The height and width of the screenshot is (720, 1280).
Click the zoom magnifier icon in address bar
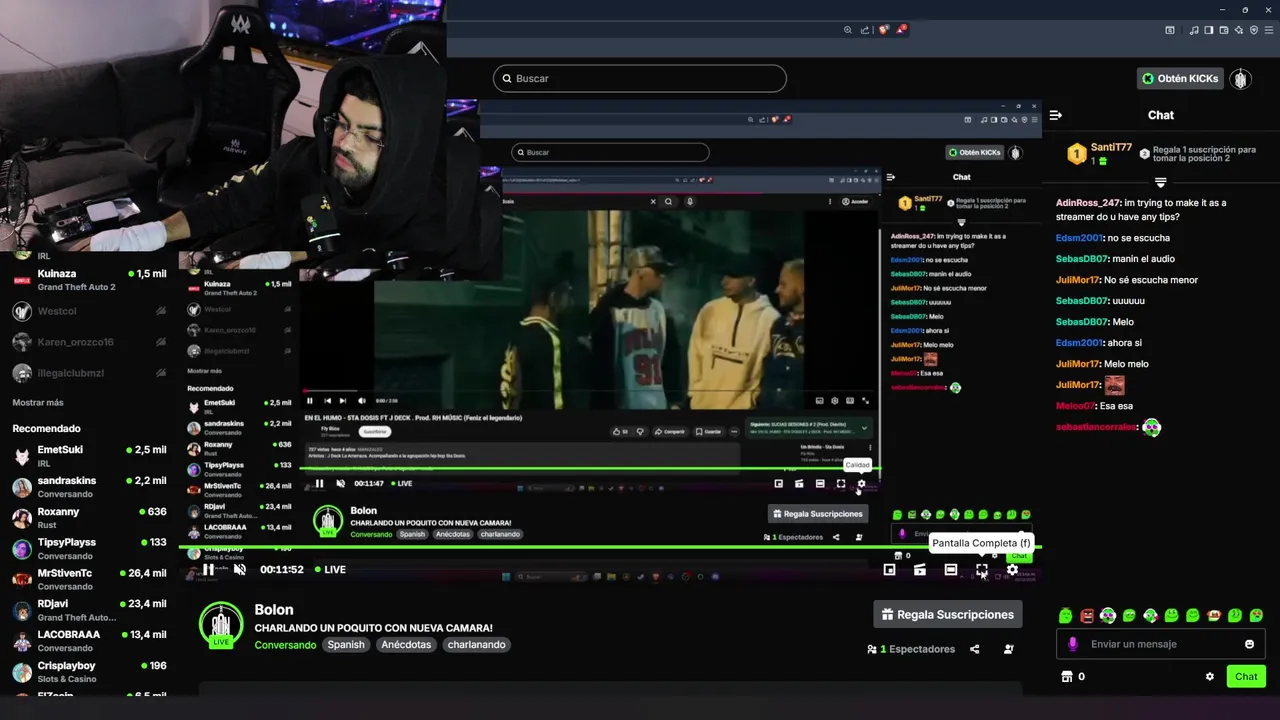(x=848, y=30)
